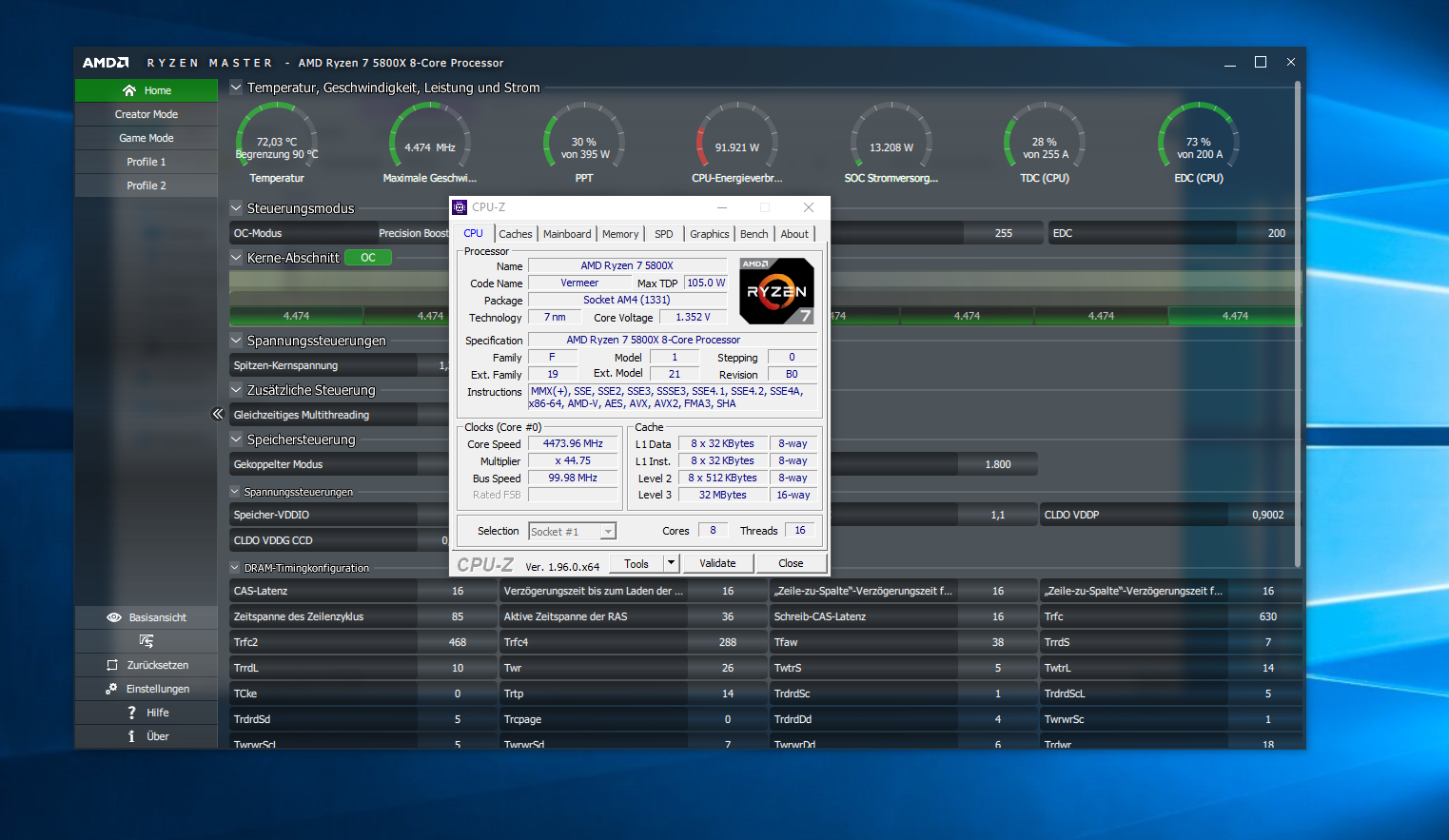Switch to the Graphics tab in CPU-Z

tap(710, 234)
